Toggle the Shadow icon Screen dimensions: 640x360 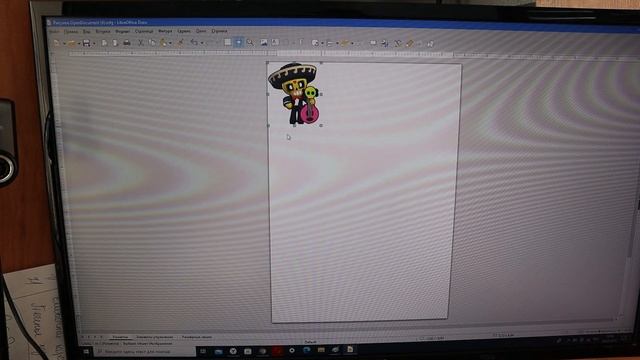373,43
